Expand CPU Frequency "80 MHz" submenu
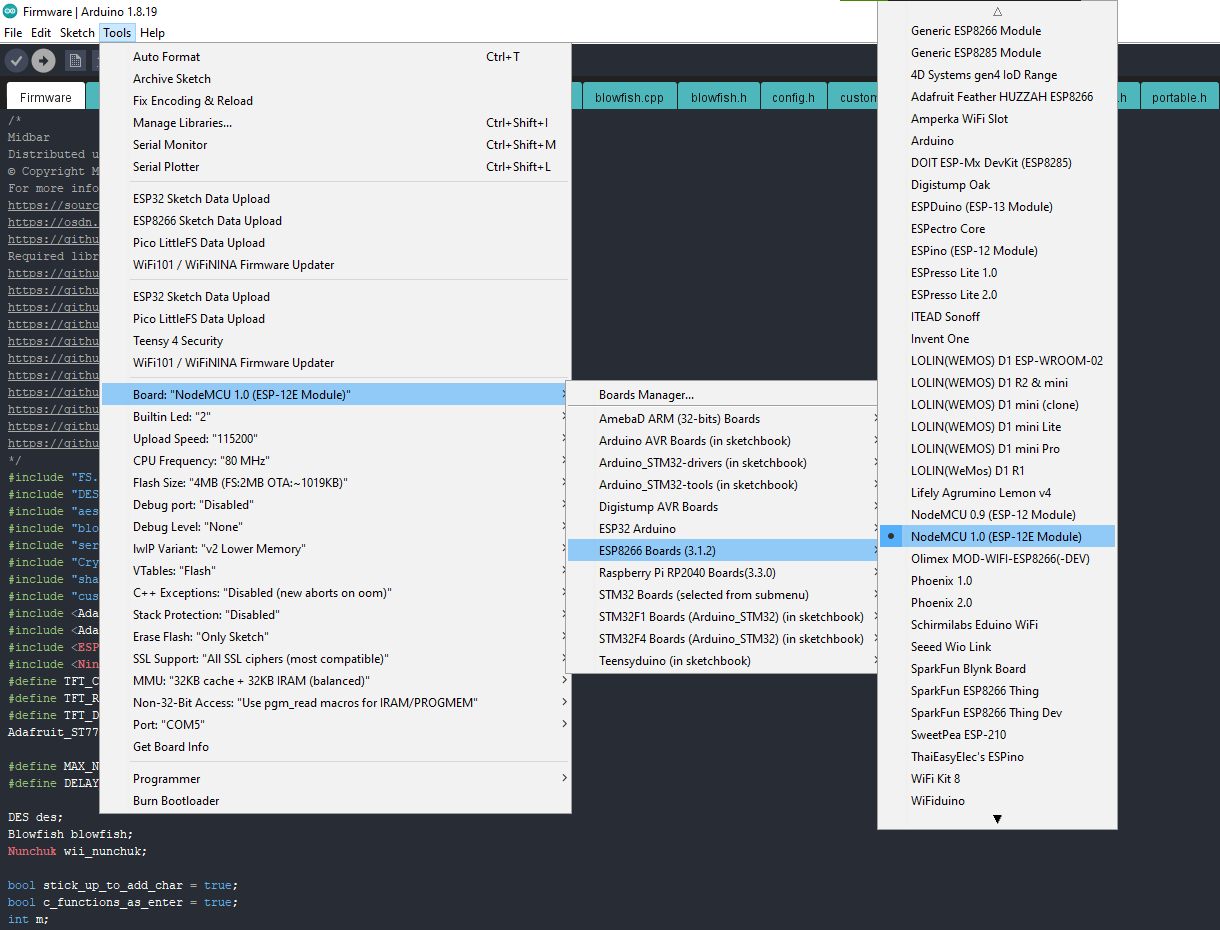Screen dimensions: 1220x930 click(x=336, y=461)
